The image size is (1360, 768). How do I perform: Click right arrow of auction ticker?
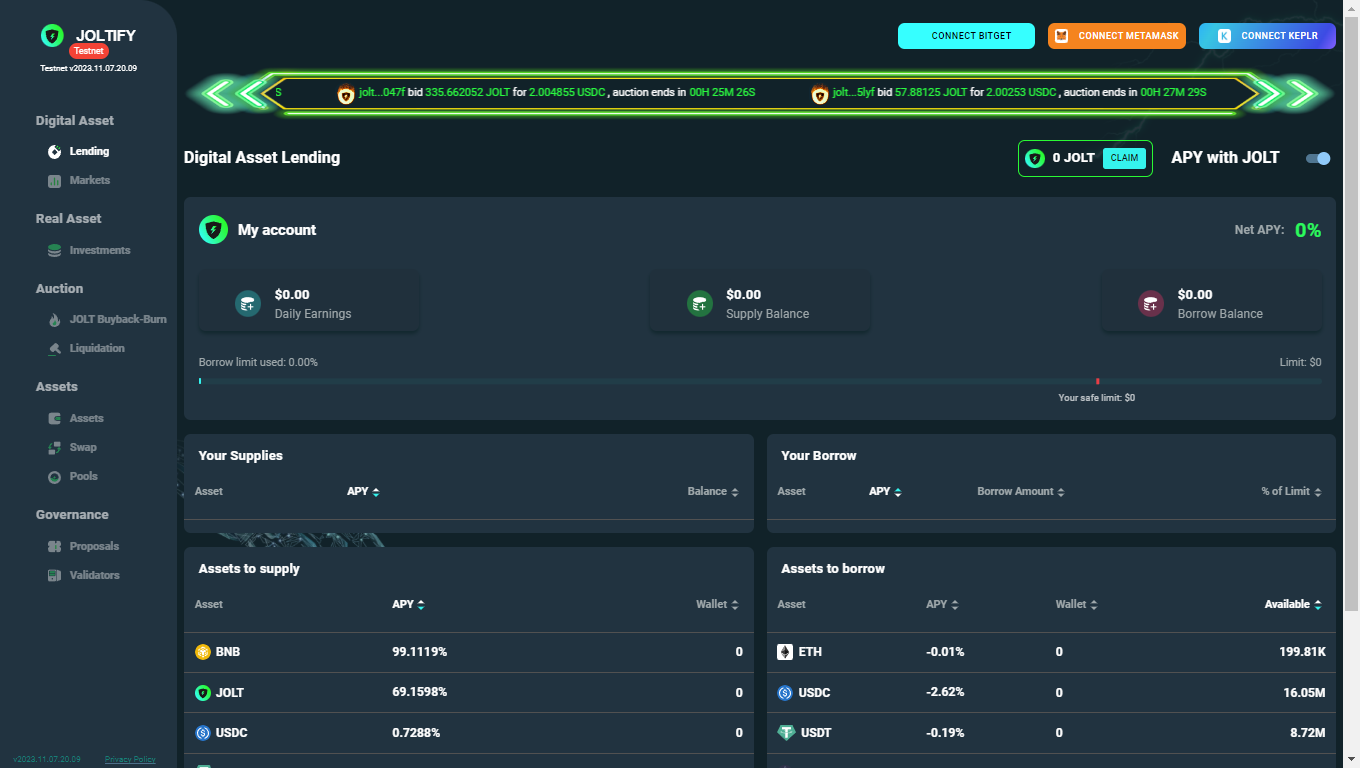point(1293,94)
